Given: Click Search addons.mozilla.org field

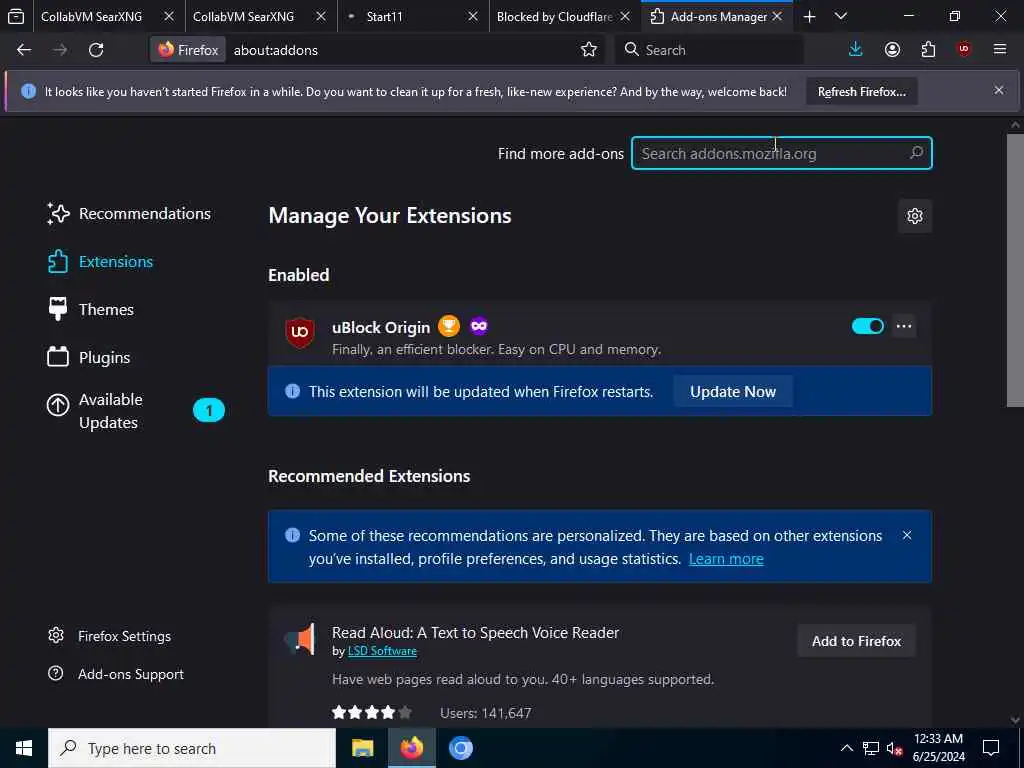Looking at the screenshot, I should click(x=781, y=153).
